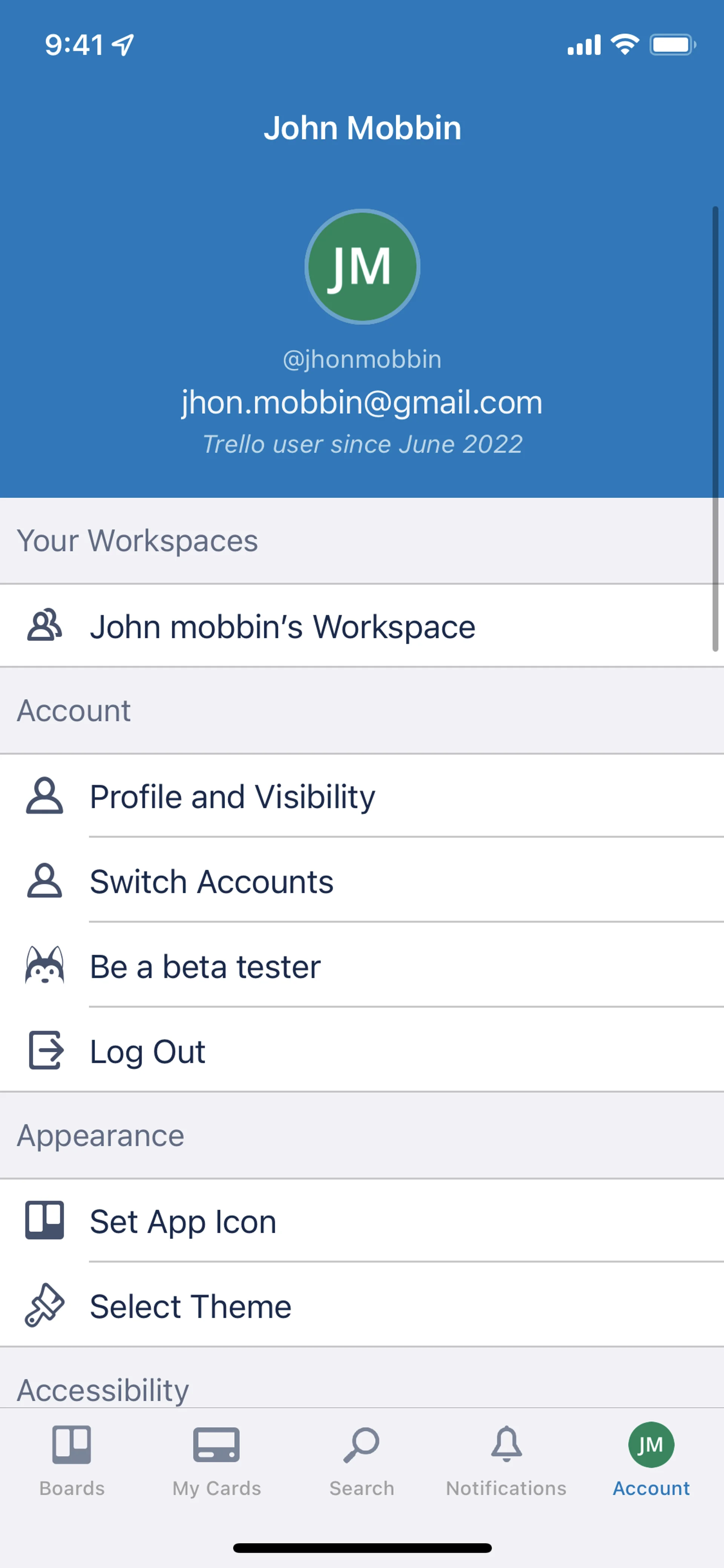Tap the paintbrush Select Theme icon
This screenshot has height=1568, width=724.
tap(44, 1305)
